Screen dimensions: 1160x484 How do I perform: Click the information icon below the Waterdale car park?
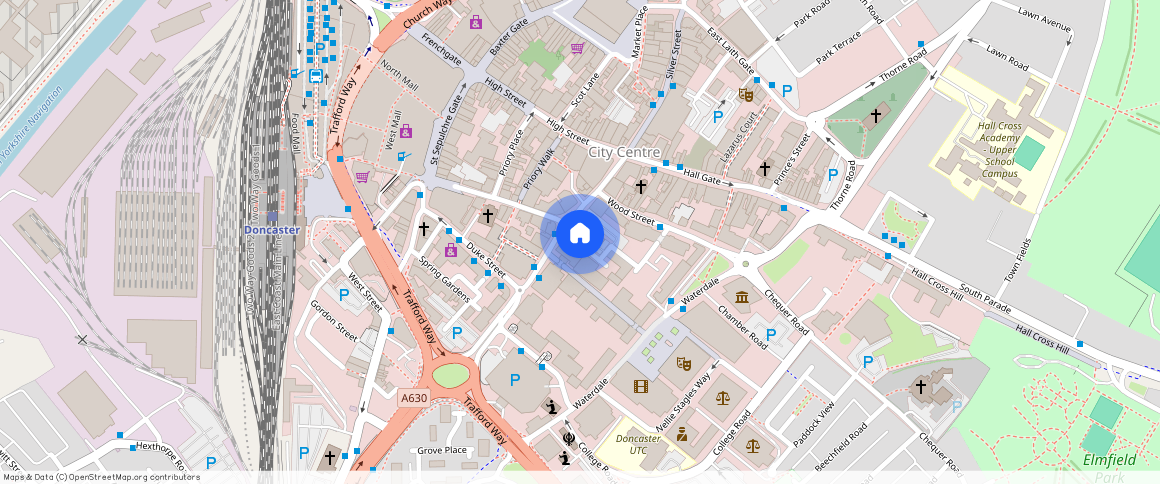pyautogui.click(x=550, y=406)
